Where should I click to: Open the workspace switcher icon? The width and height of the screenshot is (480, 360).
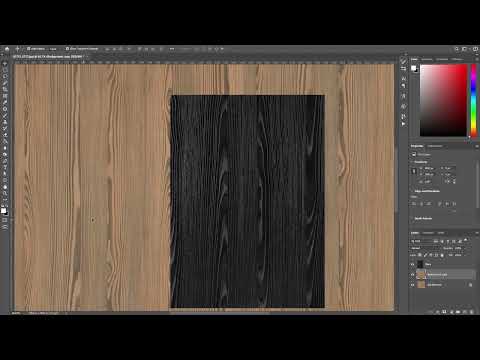point(464,49)
